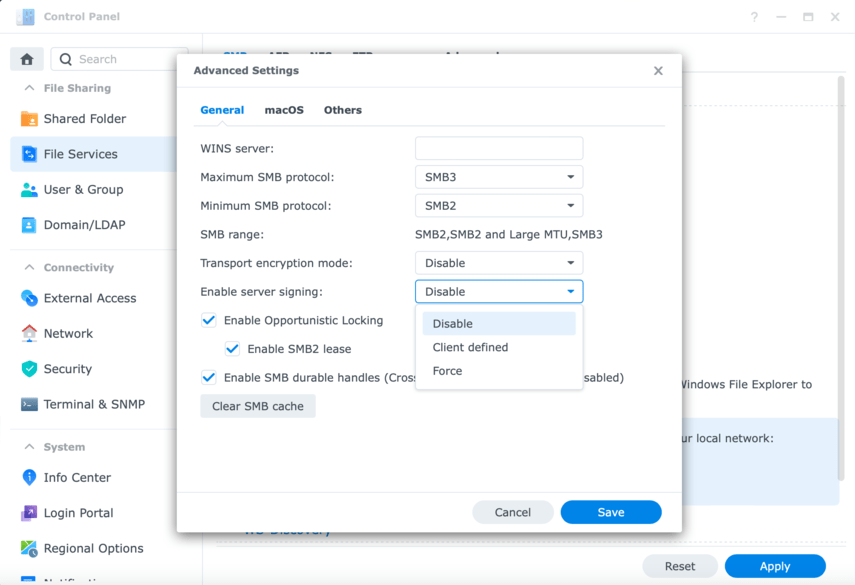Screen dimensions: 855x585
Task: Choose Disable in server signing list
Action: (499, 323)
